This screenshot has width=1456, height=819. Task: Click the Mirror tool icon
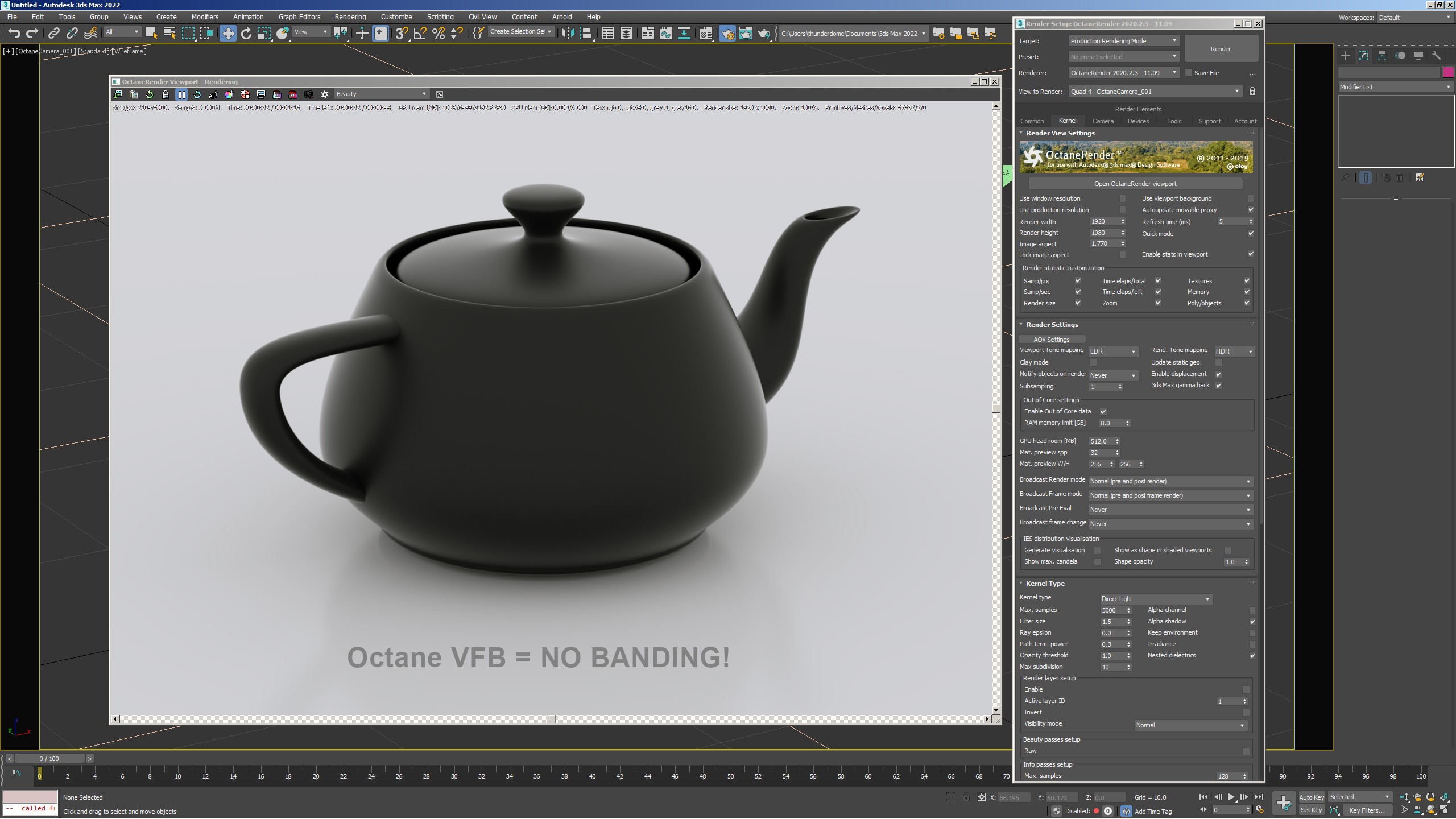[567, 34]
